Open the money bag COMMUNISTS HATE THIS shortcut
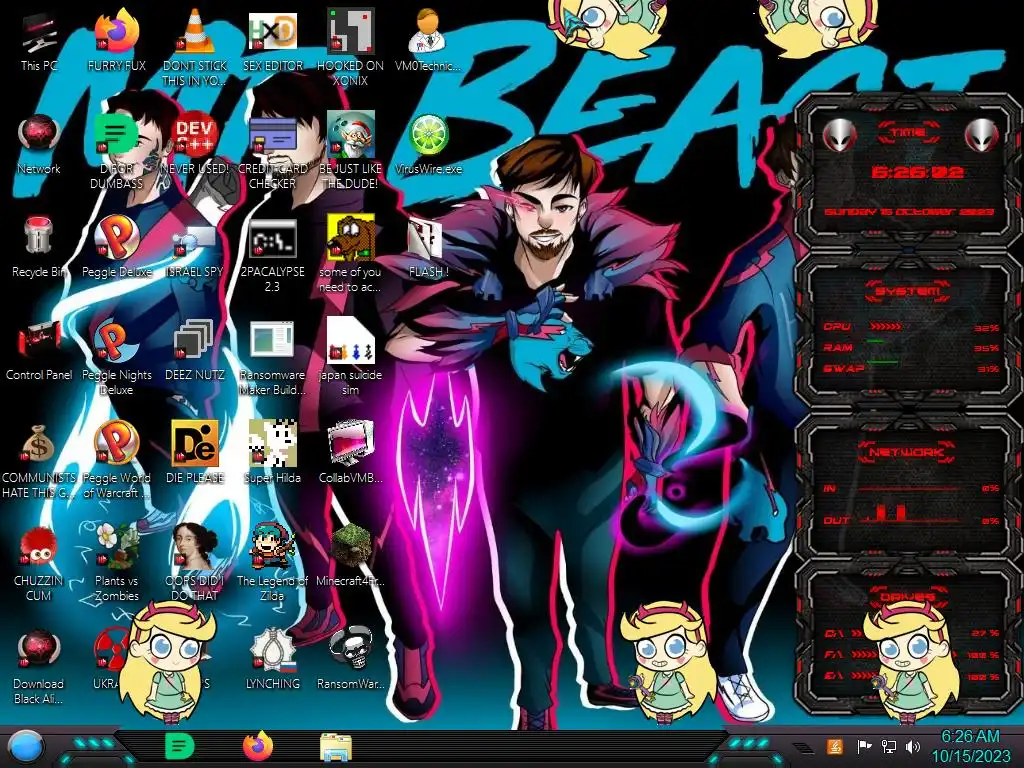1024x768 pixels. pos(39,460)
